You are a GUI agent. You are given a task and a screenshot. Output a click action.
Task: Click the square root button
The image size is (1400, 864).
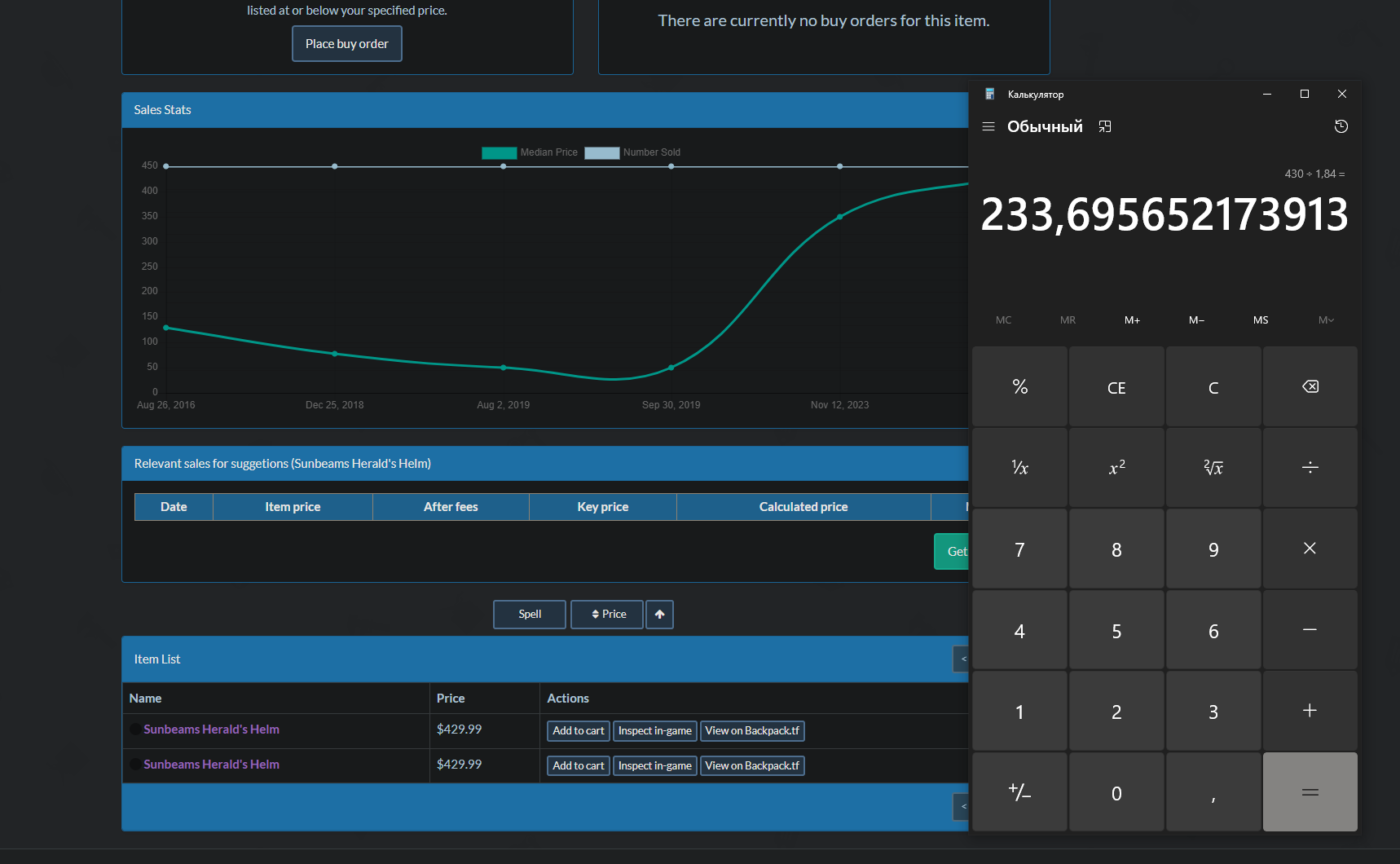(x=1213, y=467)
